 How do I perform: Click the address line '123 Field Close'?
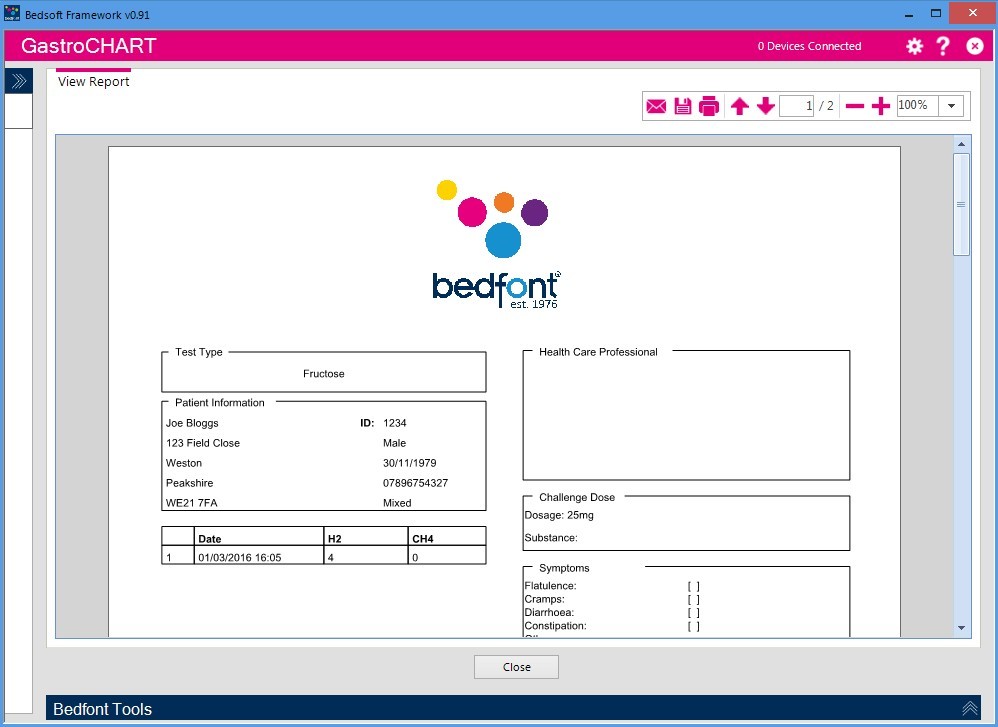(x=202, y=443)
